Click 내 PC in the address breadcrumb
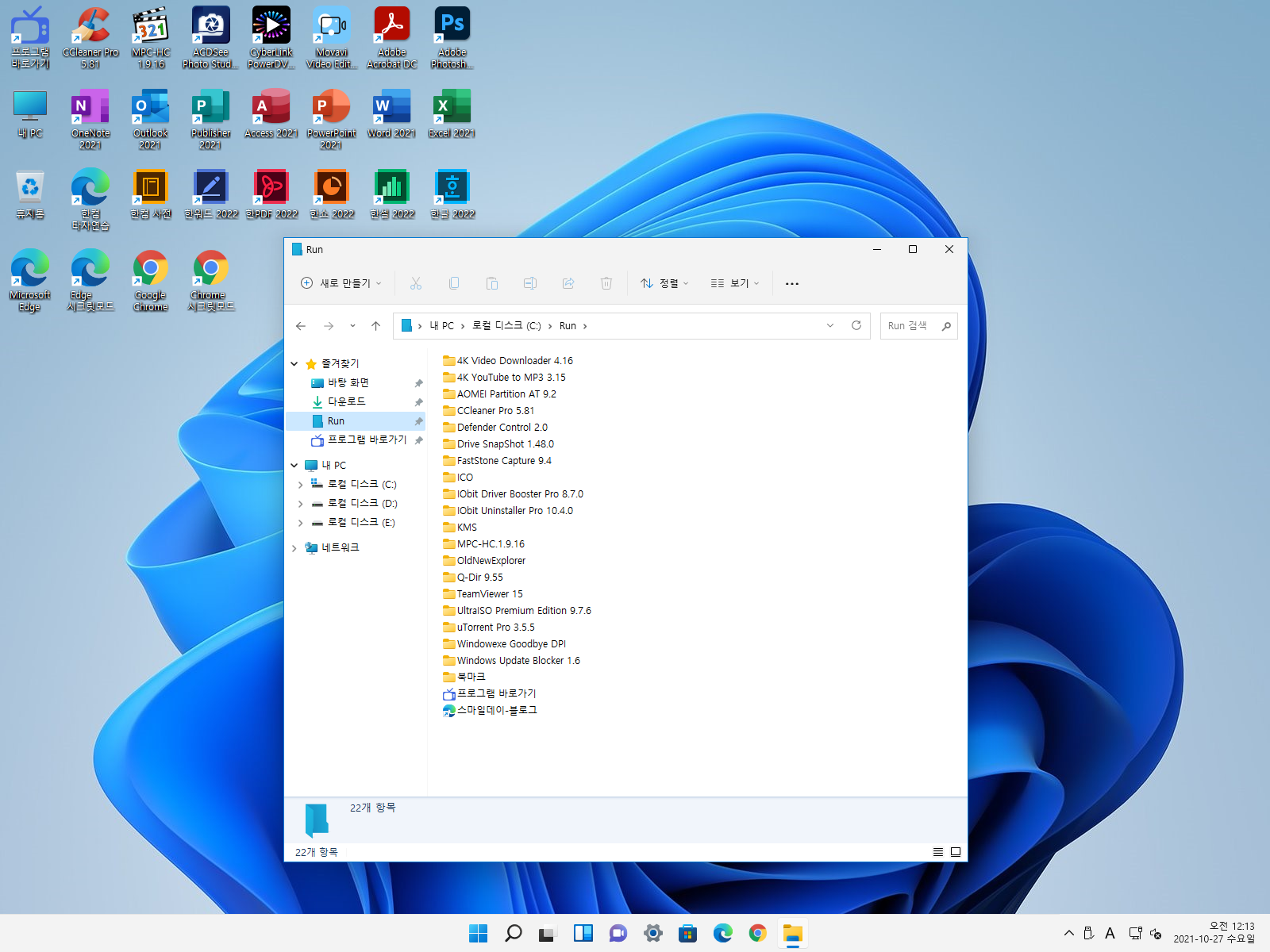Screen dimensions: 1270x952 tap(442, 326)
